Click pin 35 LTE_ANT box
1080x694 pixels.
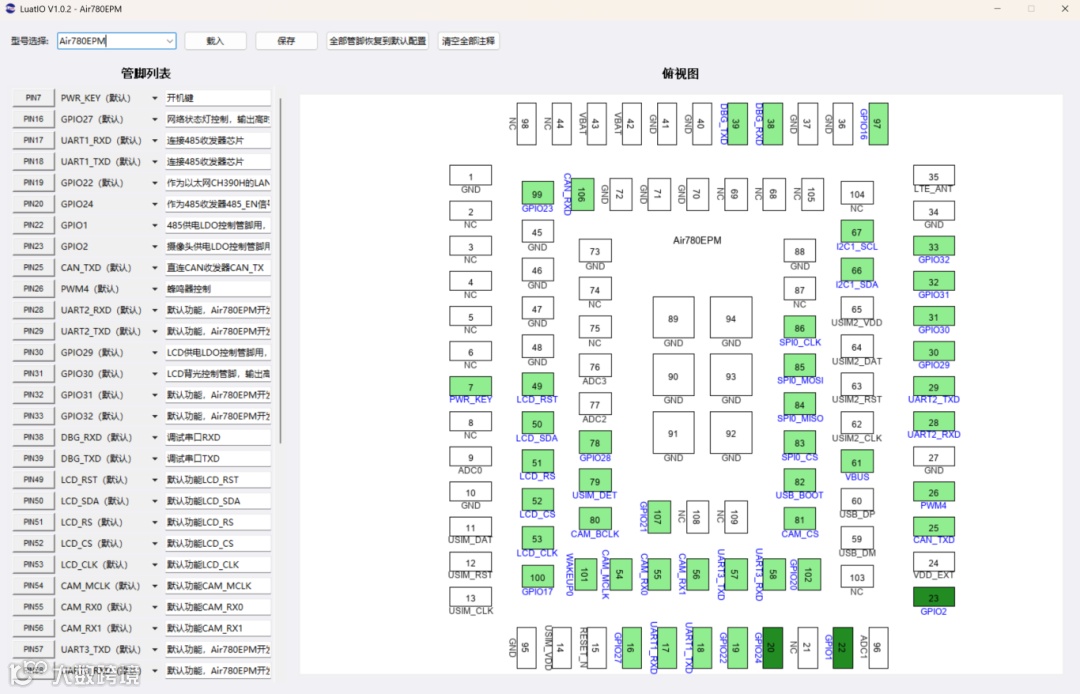tap(933, 176)
